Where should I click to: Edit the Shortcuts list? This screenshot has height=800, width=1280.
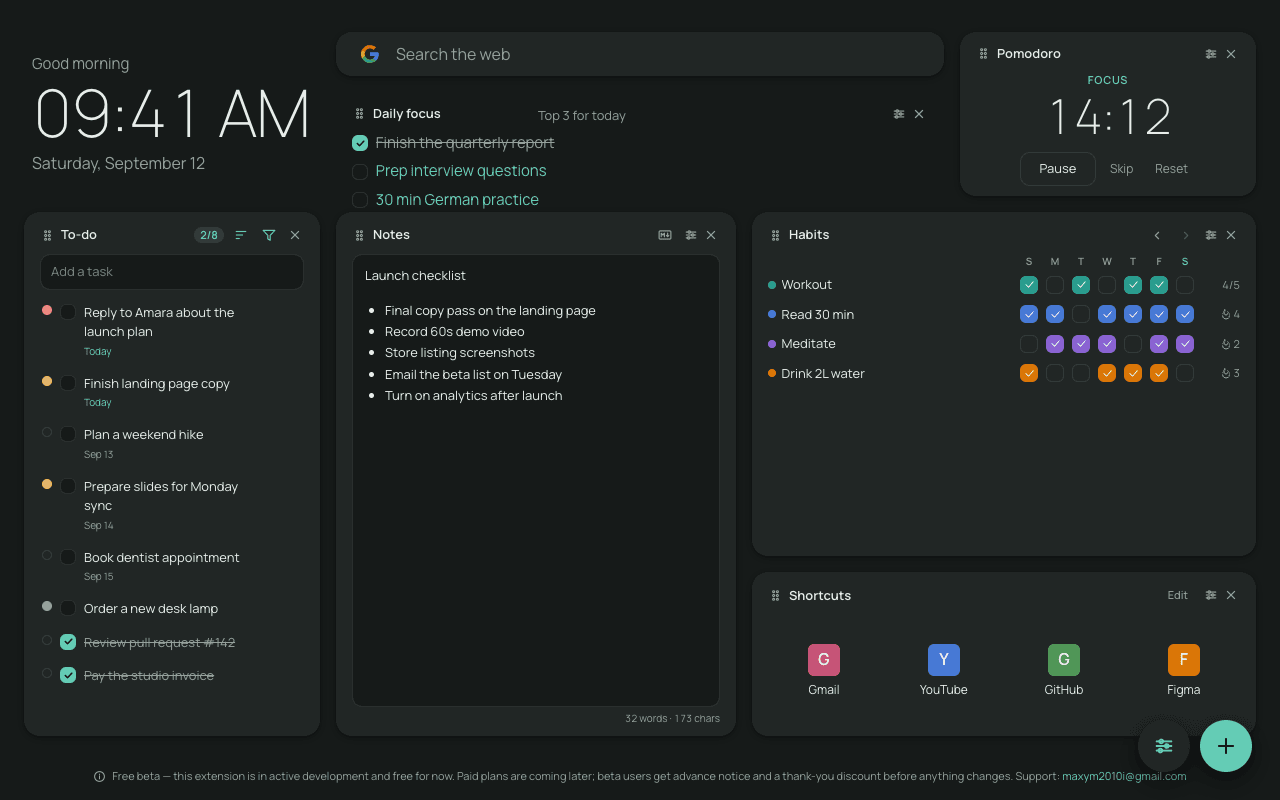coord(1178,595)
